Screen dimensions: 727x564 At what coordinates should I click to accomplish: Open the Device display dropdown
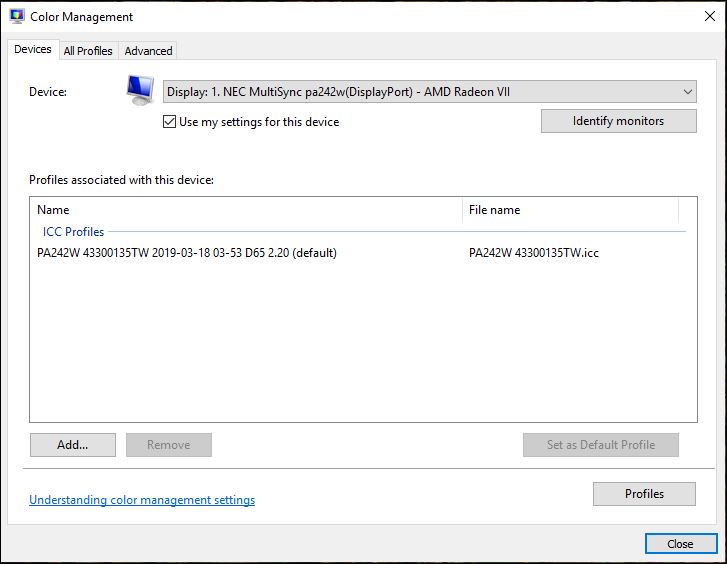point(429,92)
